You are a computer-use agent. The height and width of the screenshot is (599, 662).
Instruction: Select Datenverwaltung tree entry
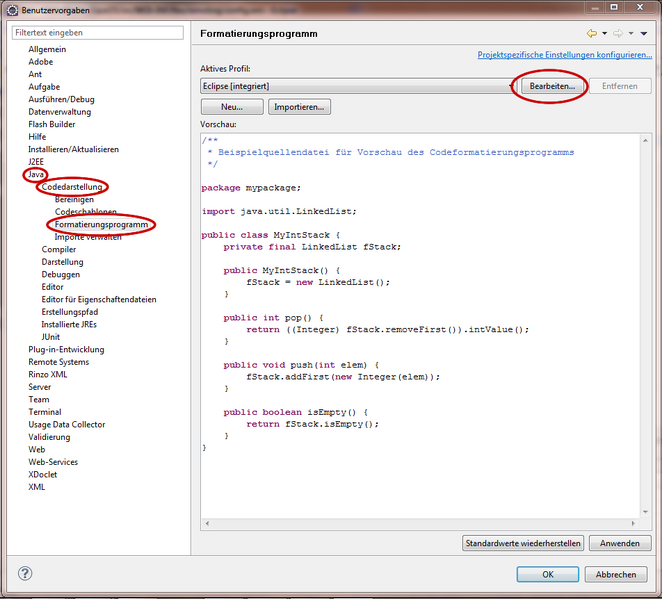[x=60, y=112]
